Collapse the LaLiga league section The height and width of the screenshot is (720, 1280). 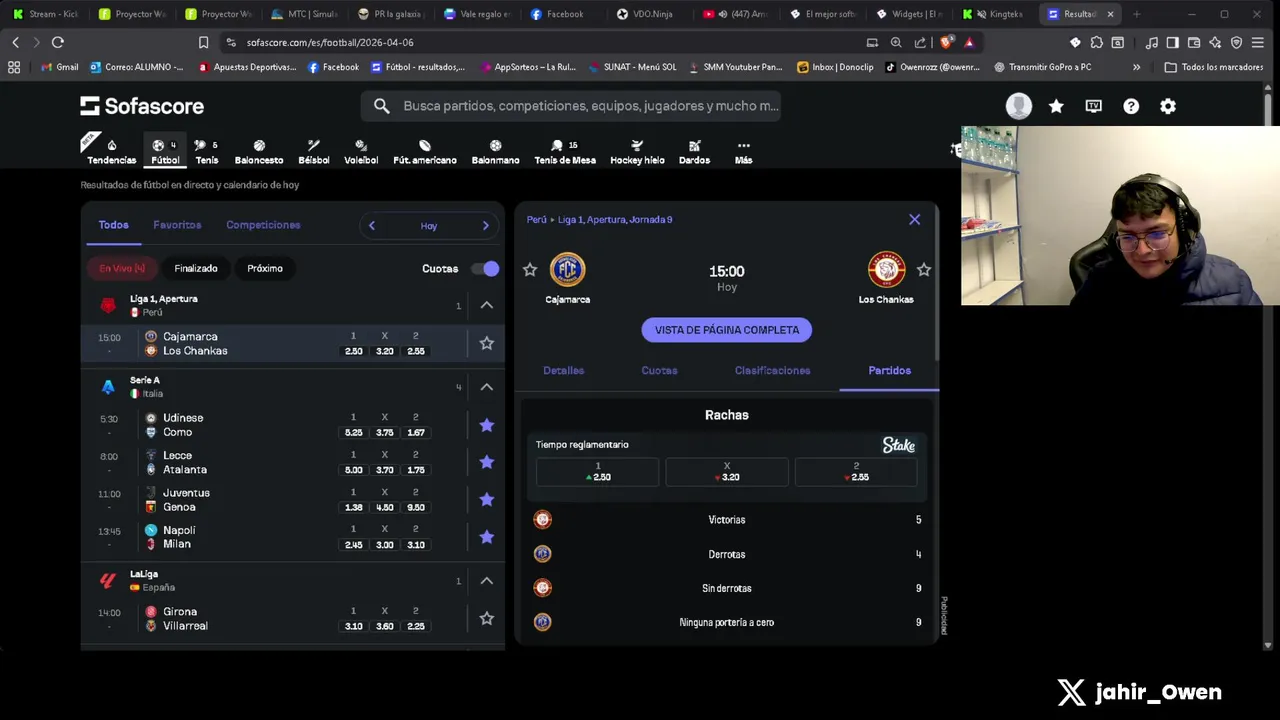487,581
